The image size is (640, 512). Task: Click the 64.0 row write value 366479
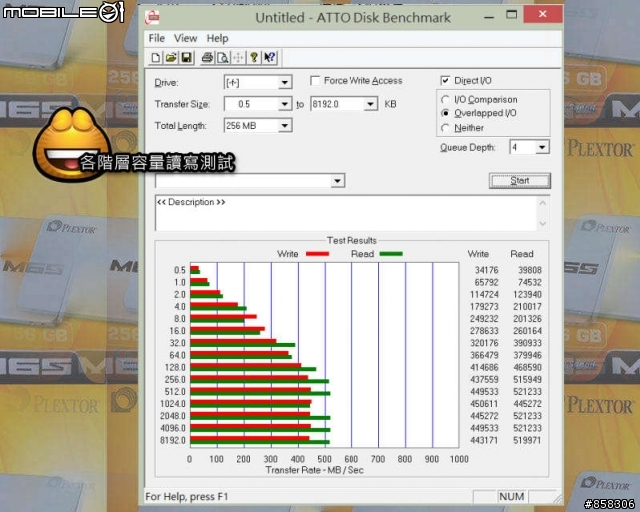coord(484,355)
